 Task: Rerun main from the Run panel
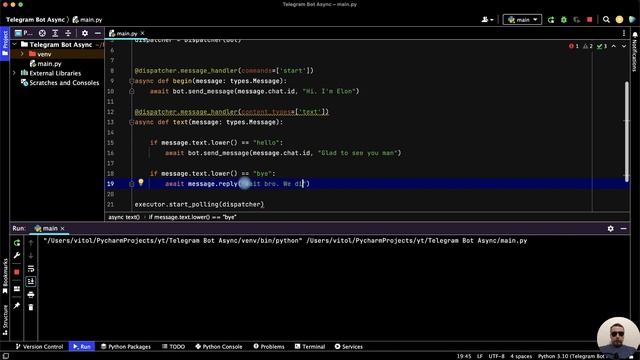[17, 243]
